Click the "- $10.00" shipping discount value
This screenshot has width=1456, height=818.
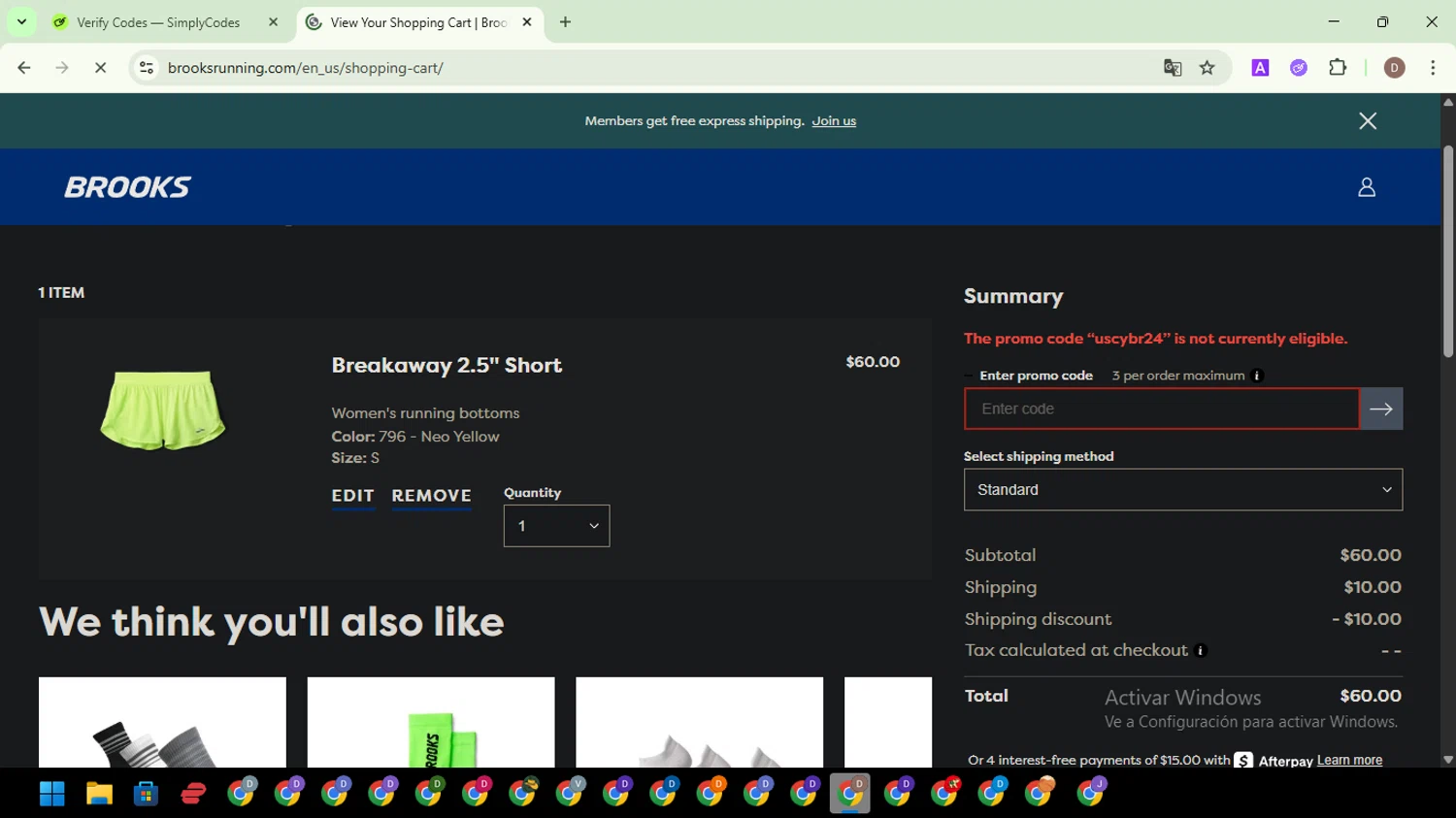click(x=1367, y=619)
